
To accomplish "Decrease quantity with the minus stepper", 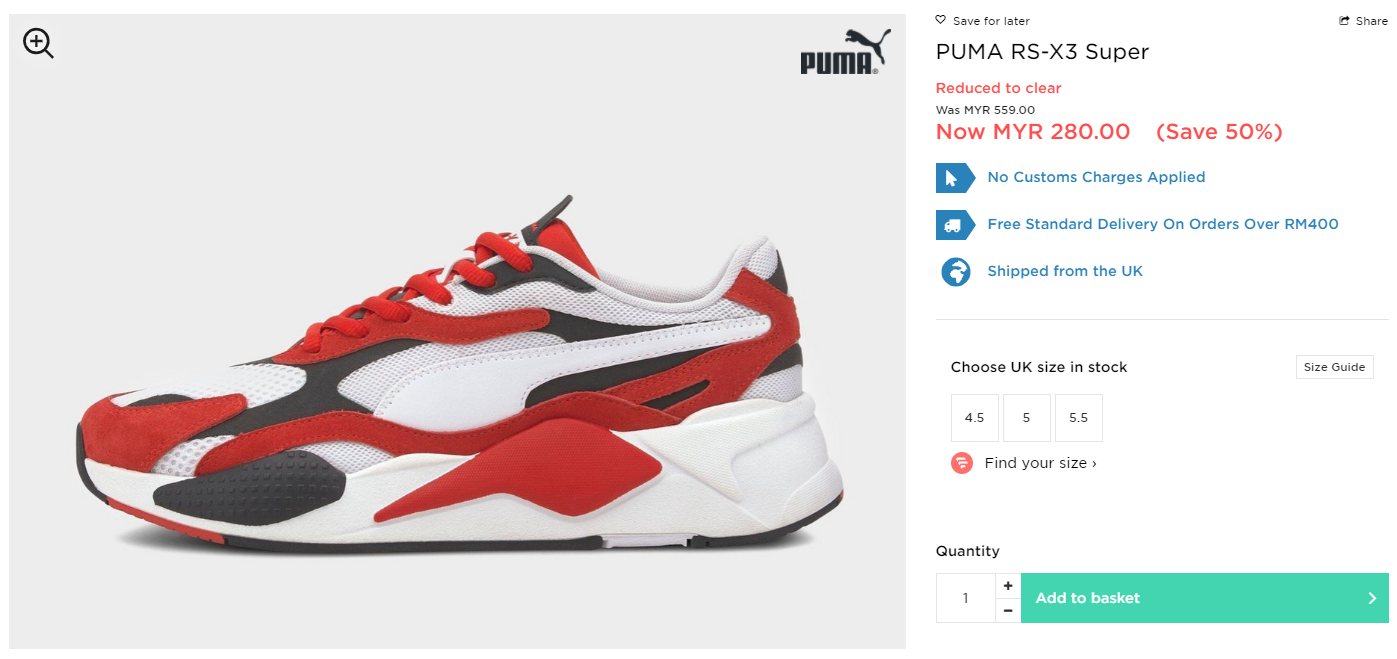I will (1008, 610).
